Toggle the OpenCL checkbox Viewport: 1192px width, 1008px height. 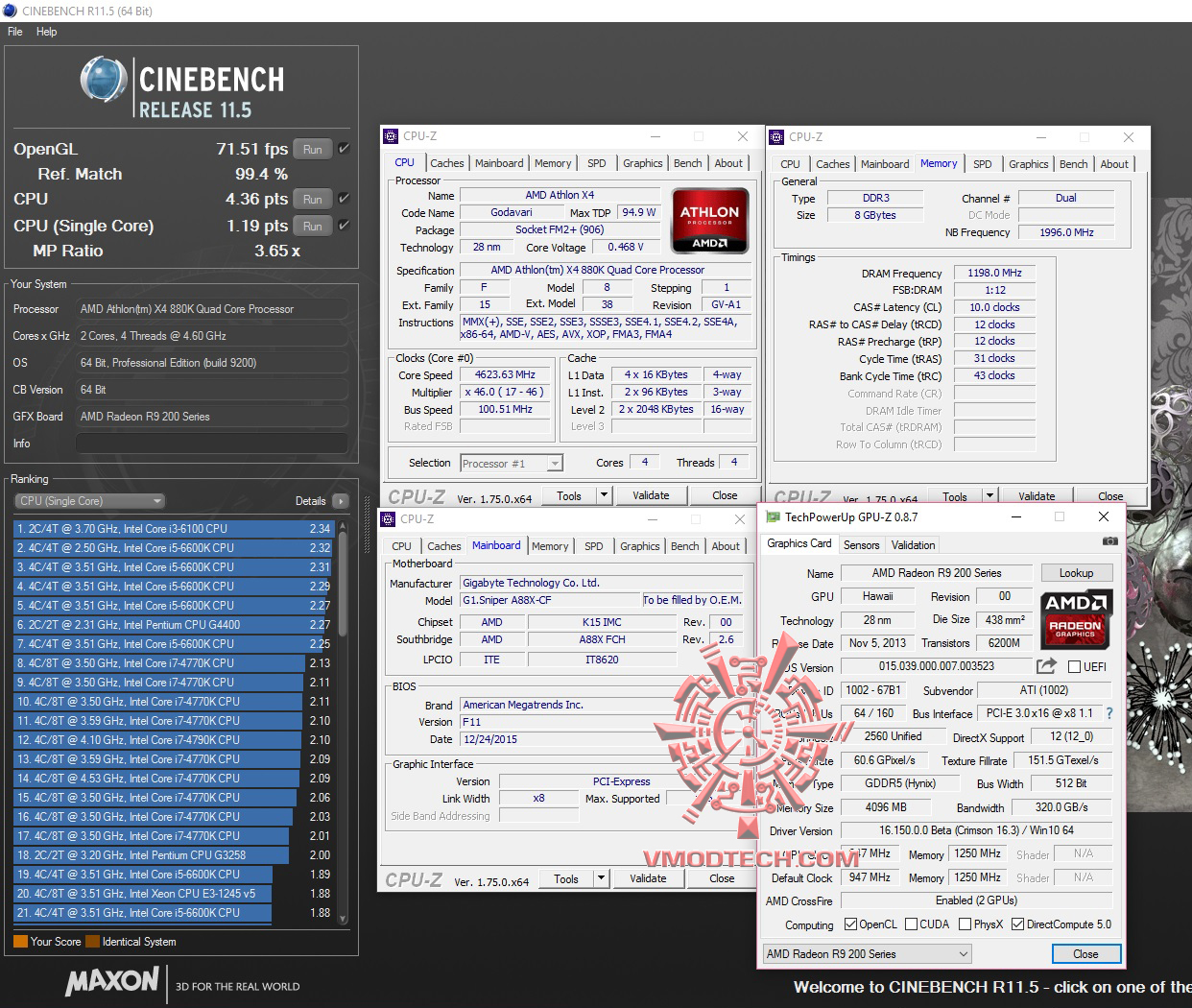850,924
